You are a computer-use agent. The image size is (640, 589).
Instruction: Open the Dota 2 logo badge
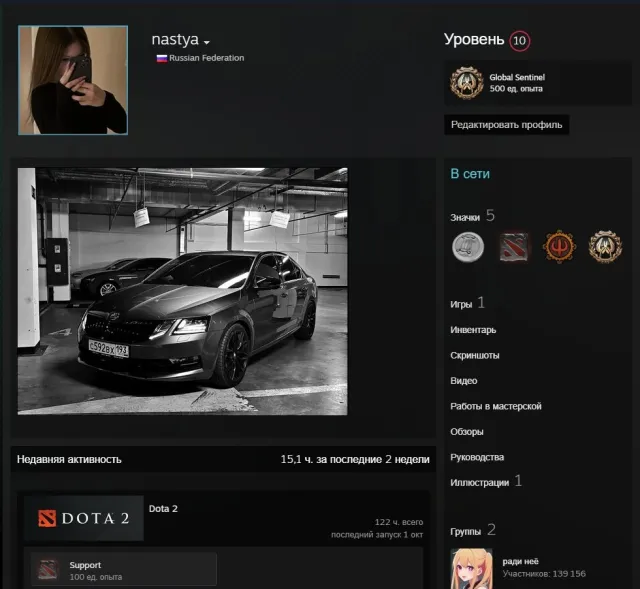click(x=514, y=247)
